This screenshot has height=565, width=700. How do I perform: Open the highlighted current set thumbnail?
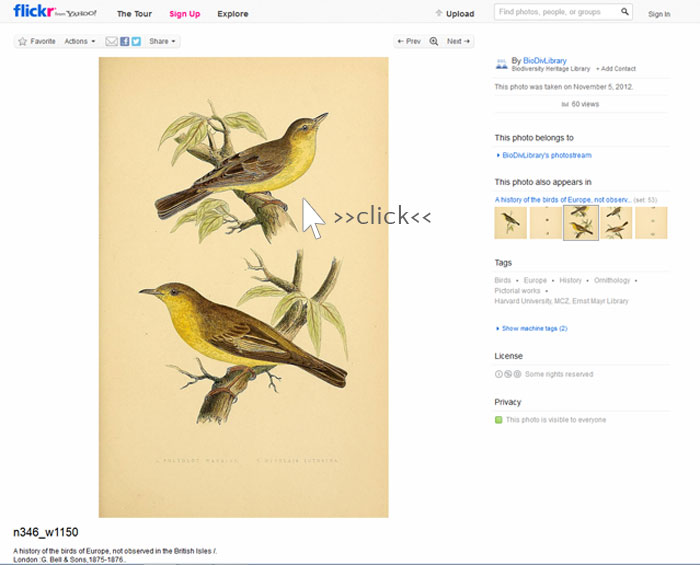(581, 223)
